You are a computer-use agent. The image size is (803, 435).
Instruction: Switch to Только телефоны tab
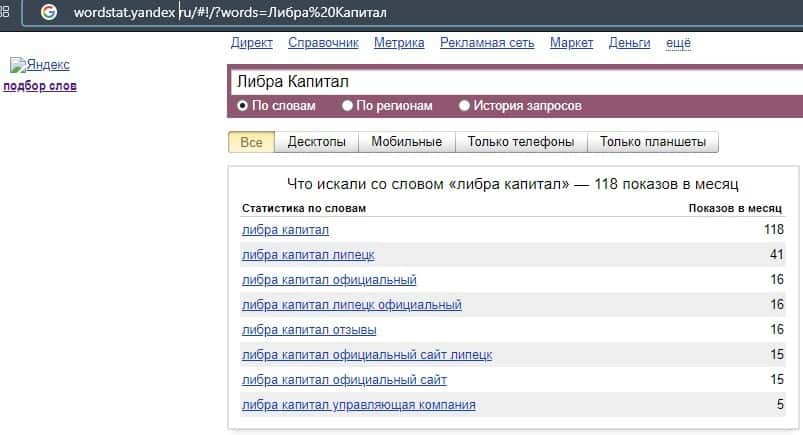[x=521, y=142]
